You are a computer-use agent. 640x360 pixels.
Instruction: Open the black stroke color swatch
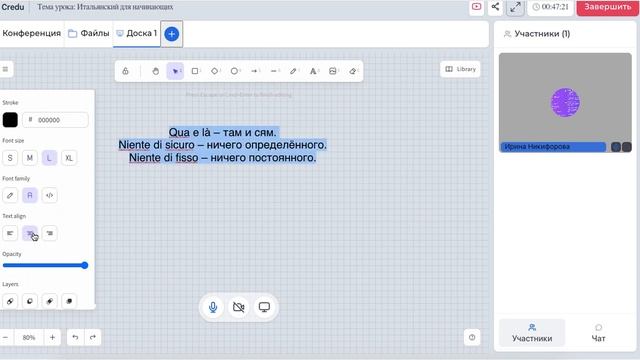pos(10,120)
